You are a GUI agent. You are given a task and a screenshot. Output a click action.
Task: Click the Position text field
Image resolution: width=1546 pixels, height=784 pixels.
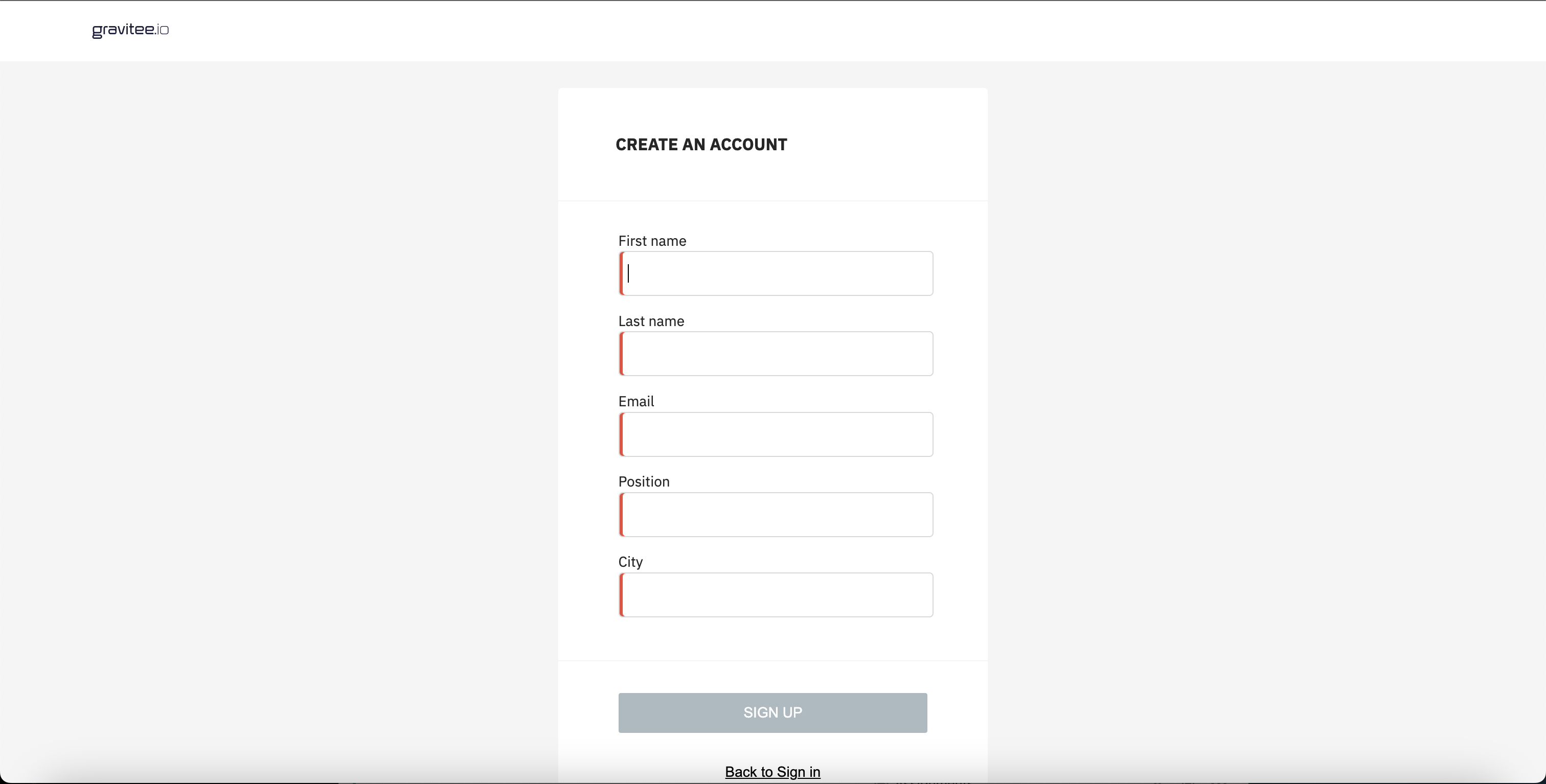coord(777,515)
